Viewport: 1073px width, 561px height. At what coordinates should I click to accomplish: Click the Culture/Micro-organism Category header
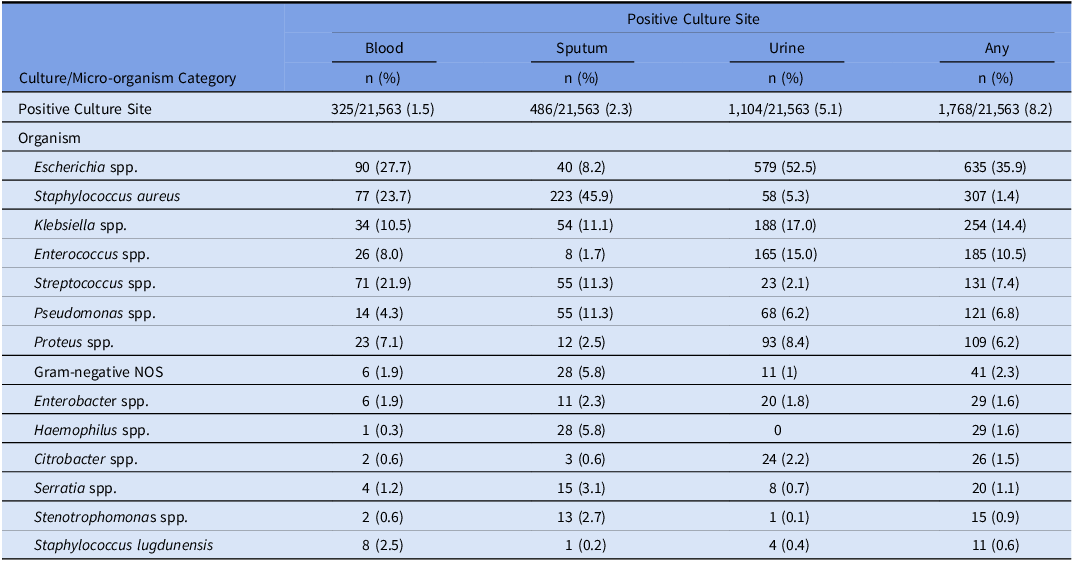(128, 78)
